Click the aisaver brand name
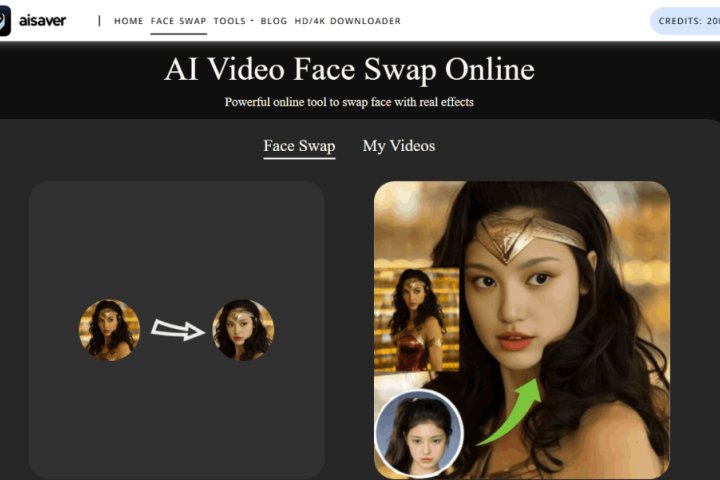Viewport: 720px width, 480px height. [x=42, y=21]
